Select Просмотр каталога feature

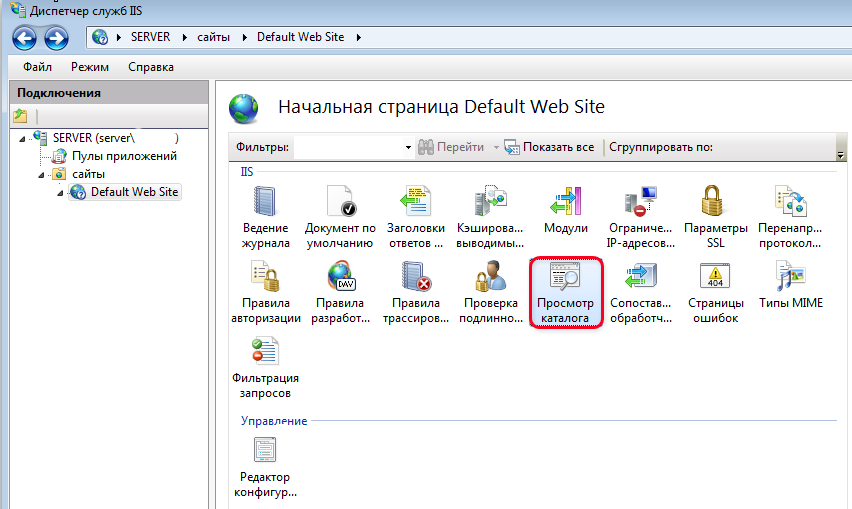tap(566, 292)
